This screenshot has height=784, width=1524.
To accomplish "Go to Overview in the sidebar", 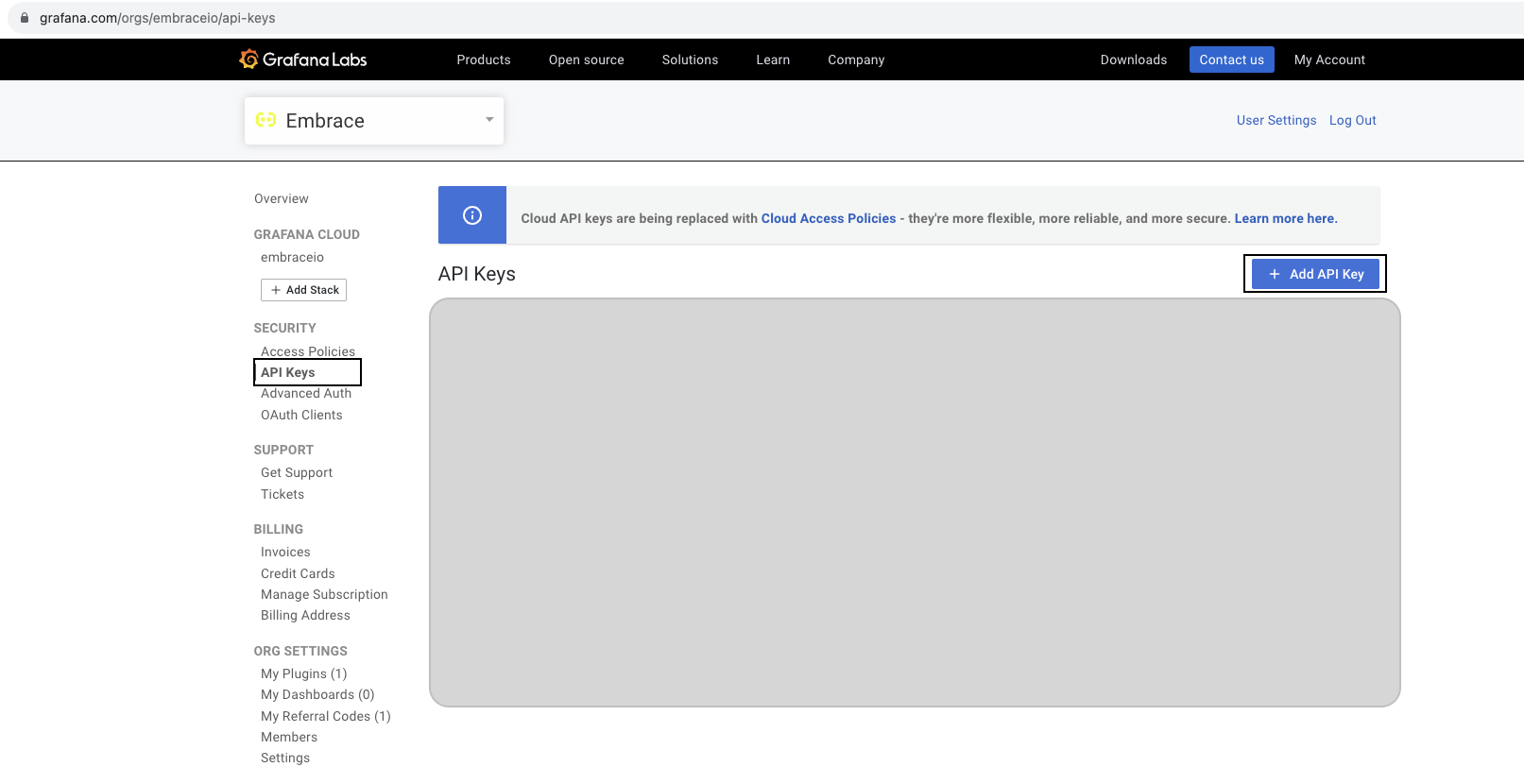I will (282, 198).
